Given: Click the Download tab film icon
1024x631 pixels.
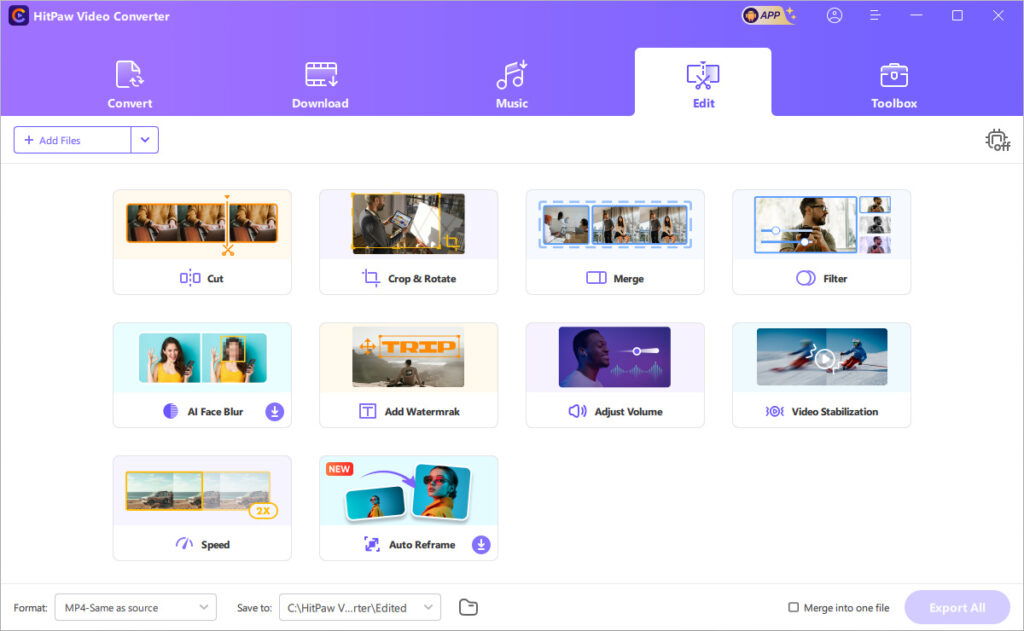Looking at the screenshot, I should click(321, 74).
